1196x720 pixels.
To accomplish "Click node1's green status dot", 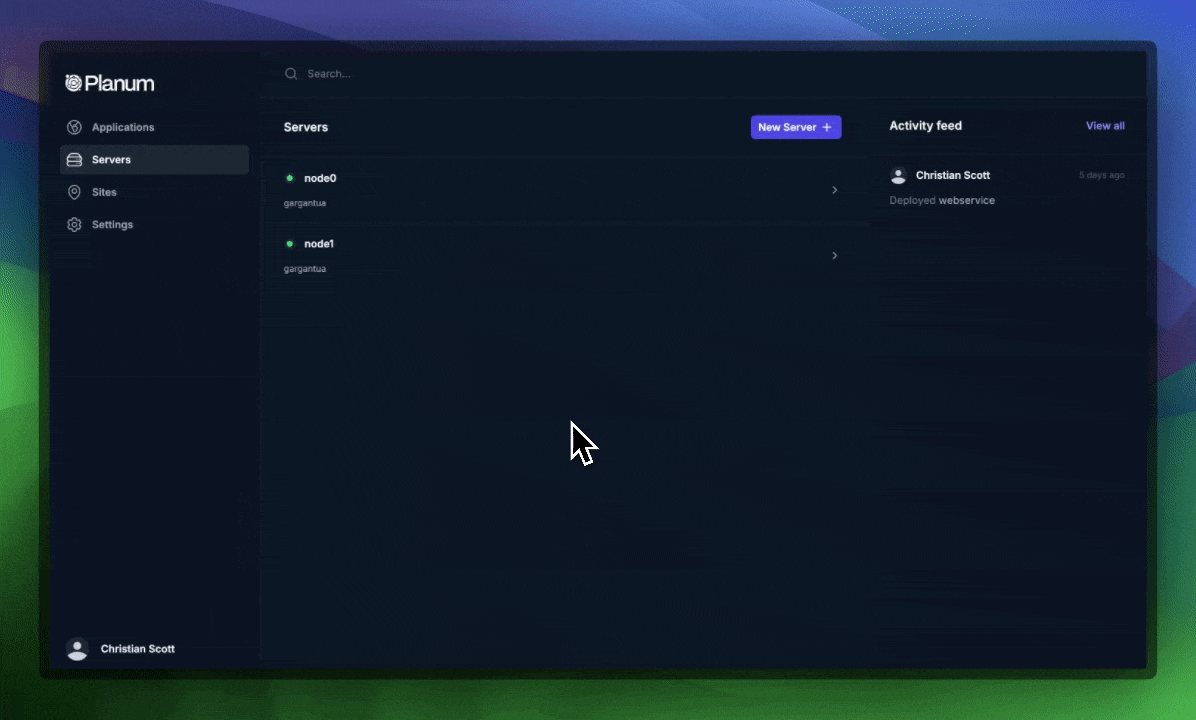I will tap(289, 243).
